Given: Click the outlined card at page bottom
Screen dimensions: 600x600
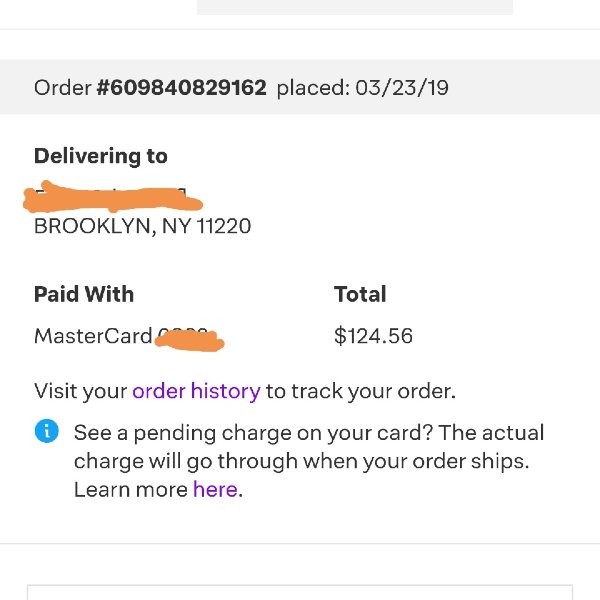Looking at the screenshot, I should point(300,592).
